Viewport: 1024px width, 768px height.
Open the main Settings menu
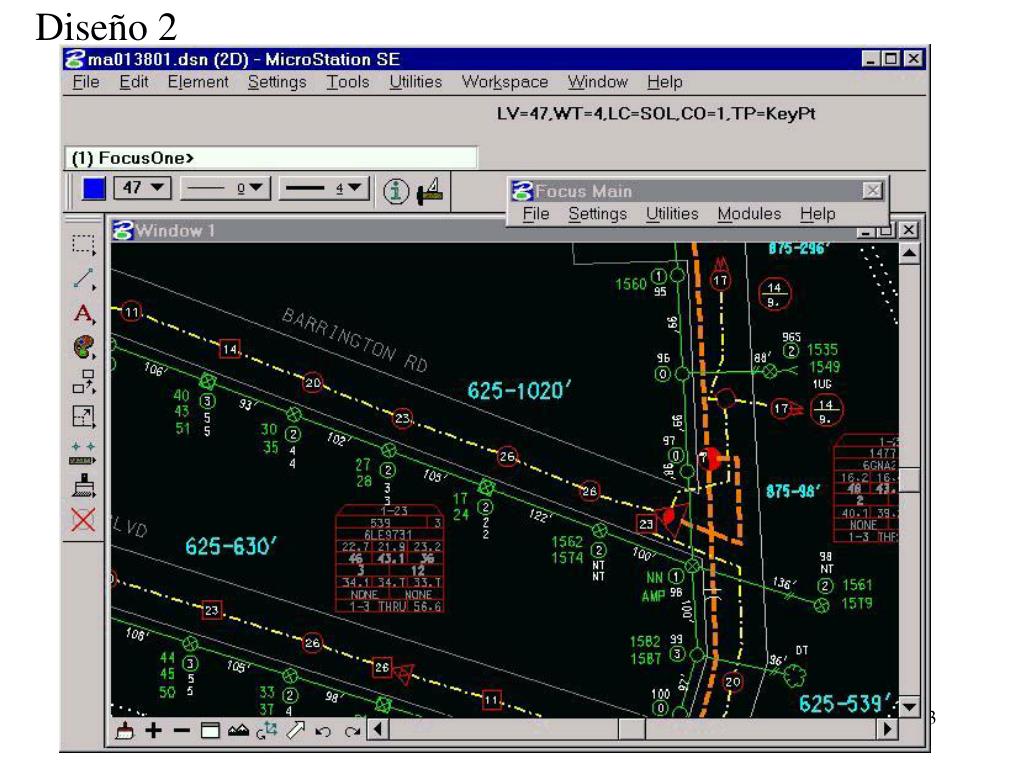[277, 82]
